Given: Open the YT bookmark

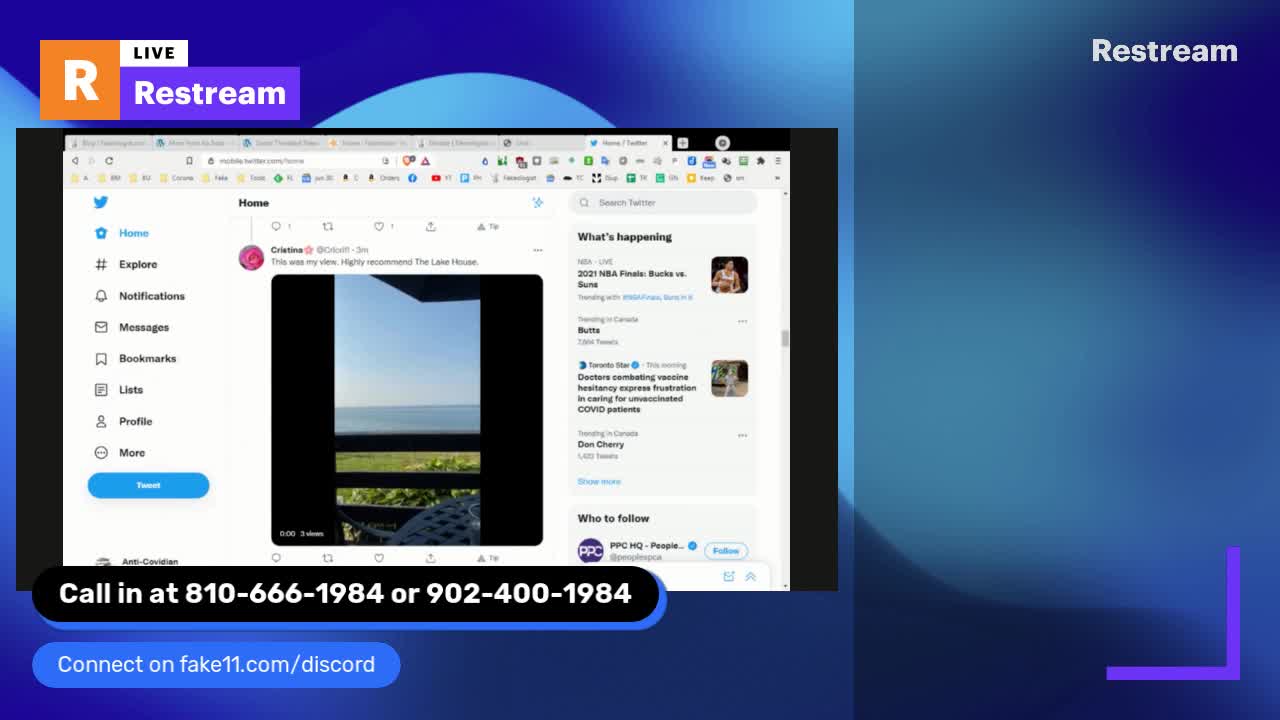Looking at the screenshot, I should click(442, 178).
